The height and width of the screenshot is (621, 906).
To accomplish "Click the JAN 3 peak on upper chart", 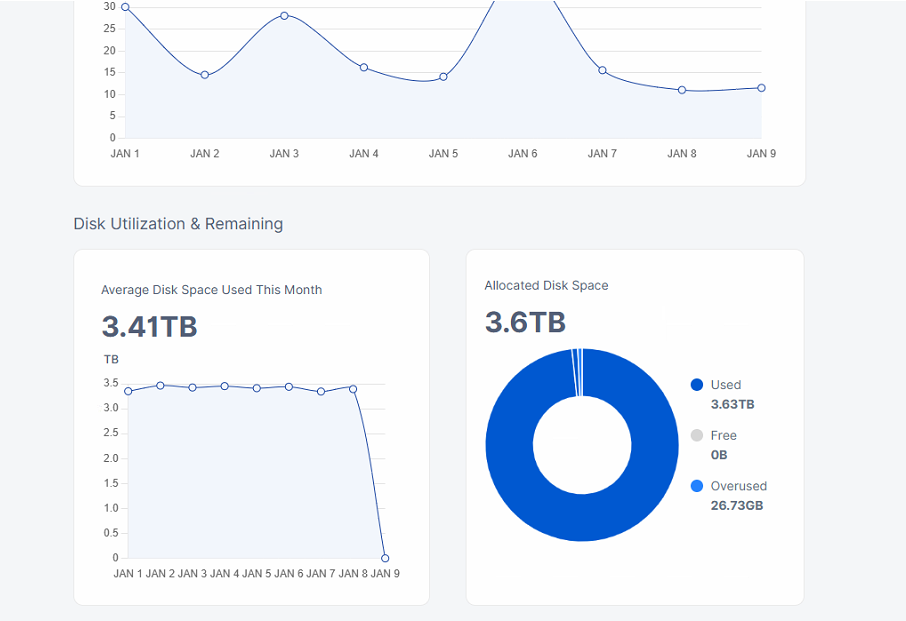I will pos(284,16).
